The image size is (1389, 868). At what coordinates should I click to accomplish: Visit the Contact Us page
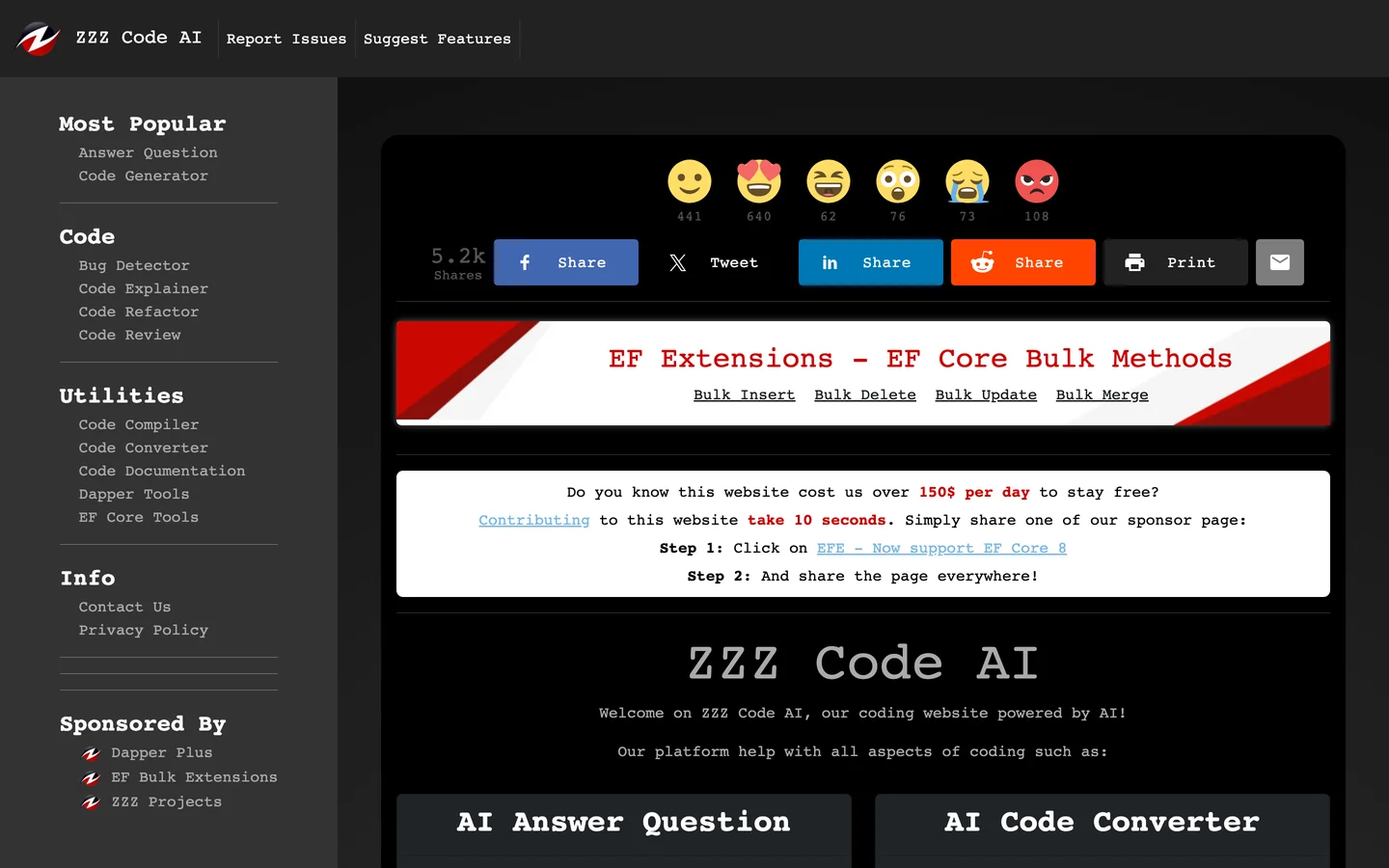point(125,607)
